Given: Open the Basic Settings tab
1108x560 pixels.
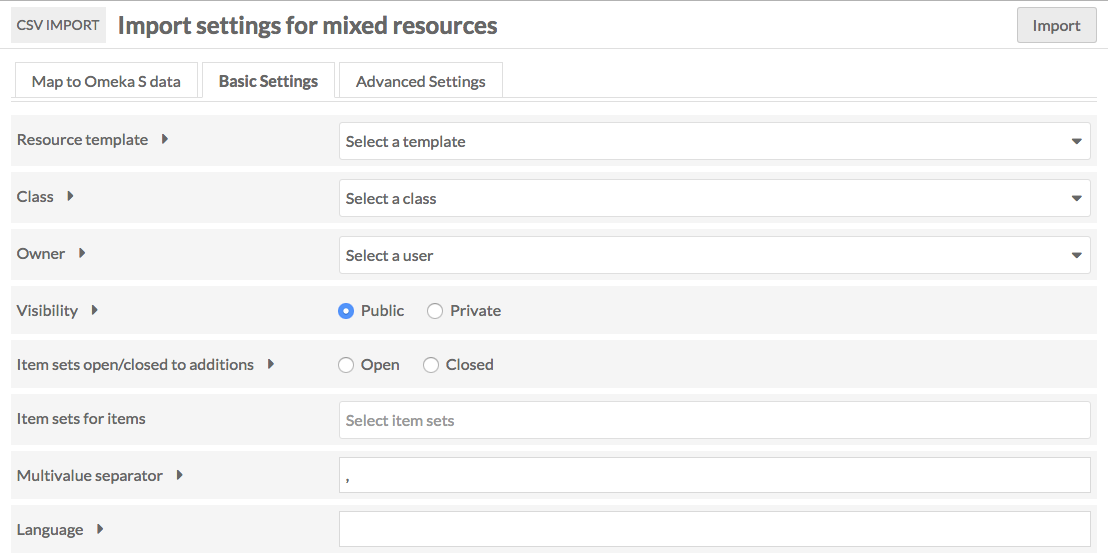Looking at the screenshot, I should 269,81.
